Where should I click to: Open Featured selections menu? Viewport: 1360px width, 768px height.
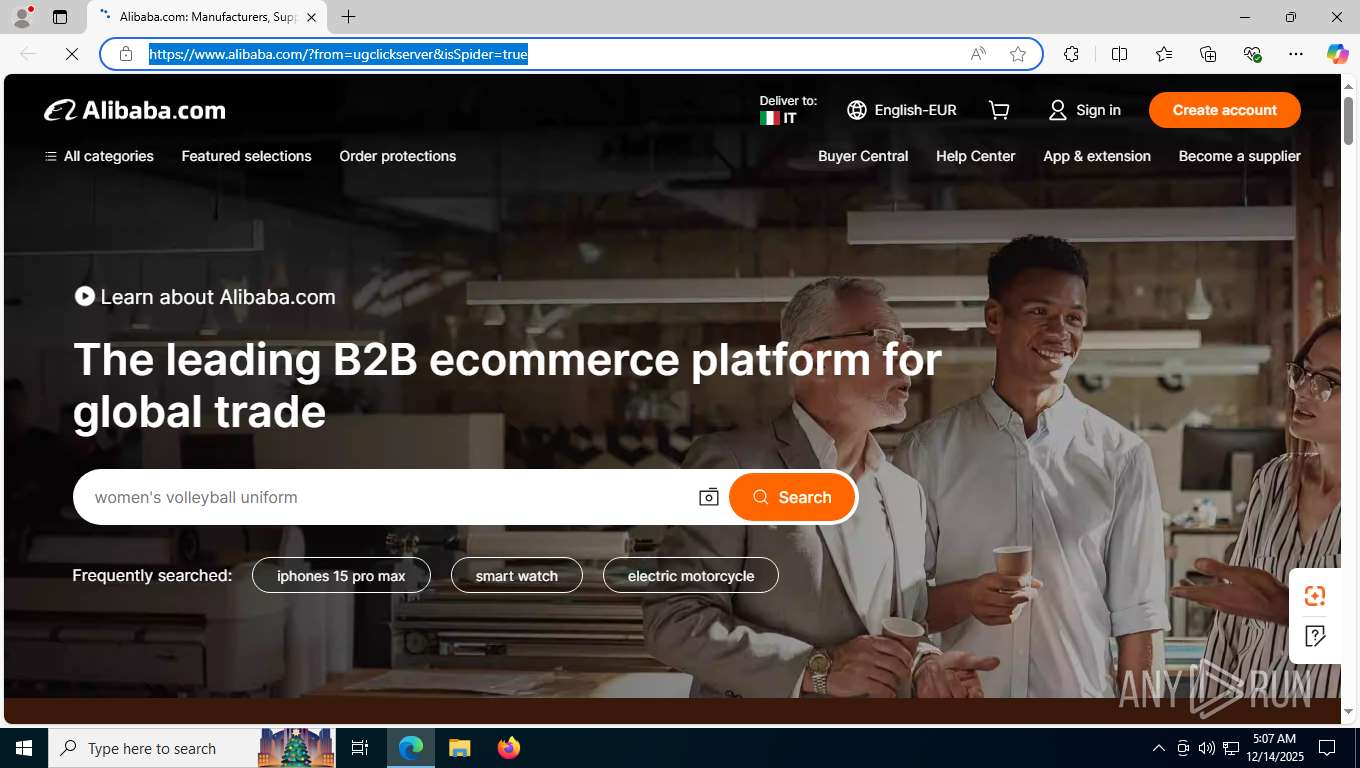(x=246, y=156)
